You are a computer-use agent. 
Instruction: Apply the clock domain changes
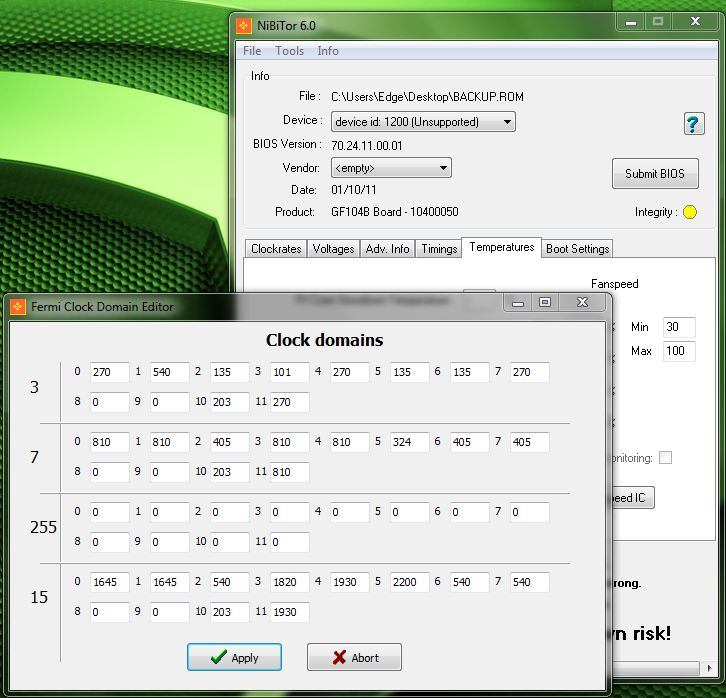234,657
